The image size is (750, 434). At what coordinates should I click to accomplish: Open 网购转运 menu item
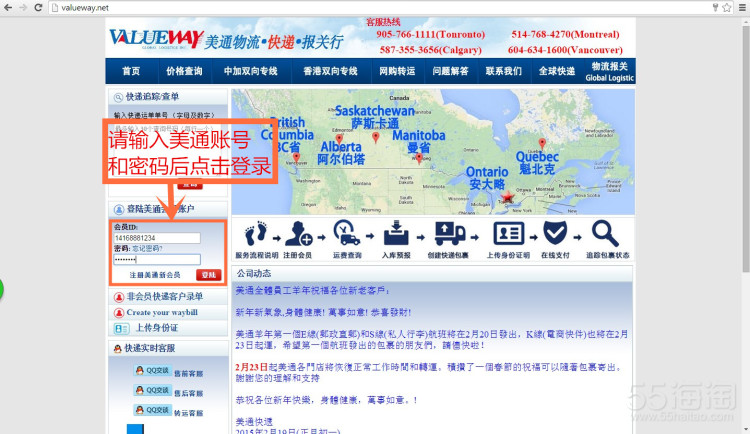click(397, 71)
